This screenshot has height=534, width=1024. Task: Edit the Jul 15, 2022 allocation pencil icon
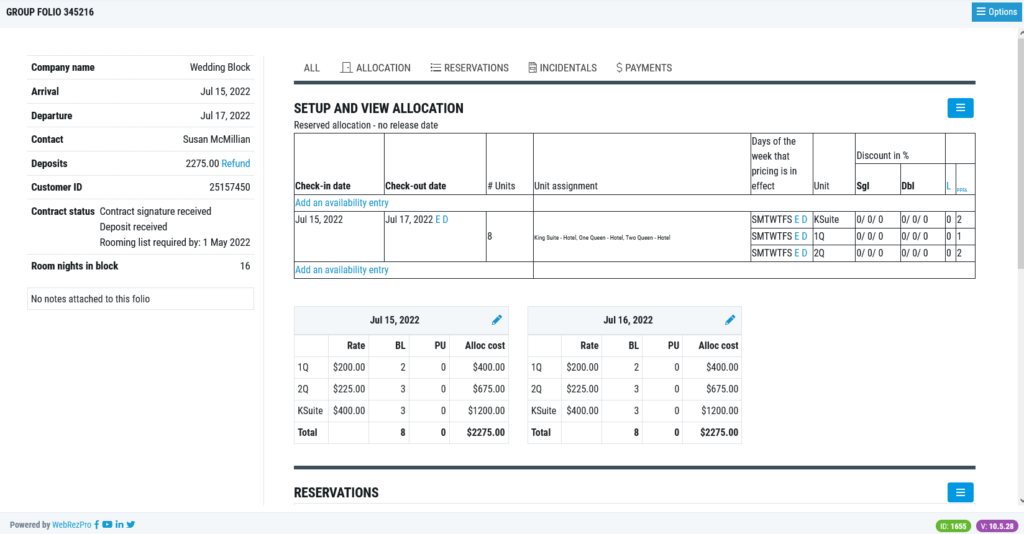click(497, 320)
